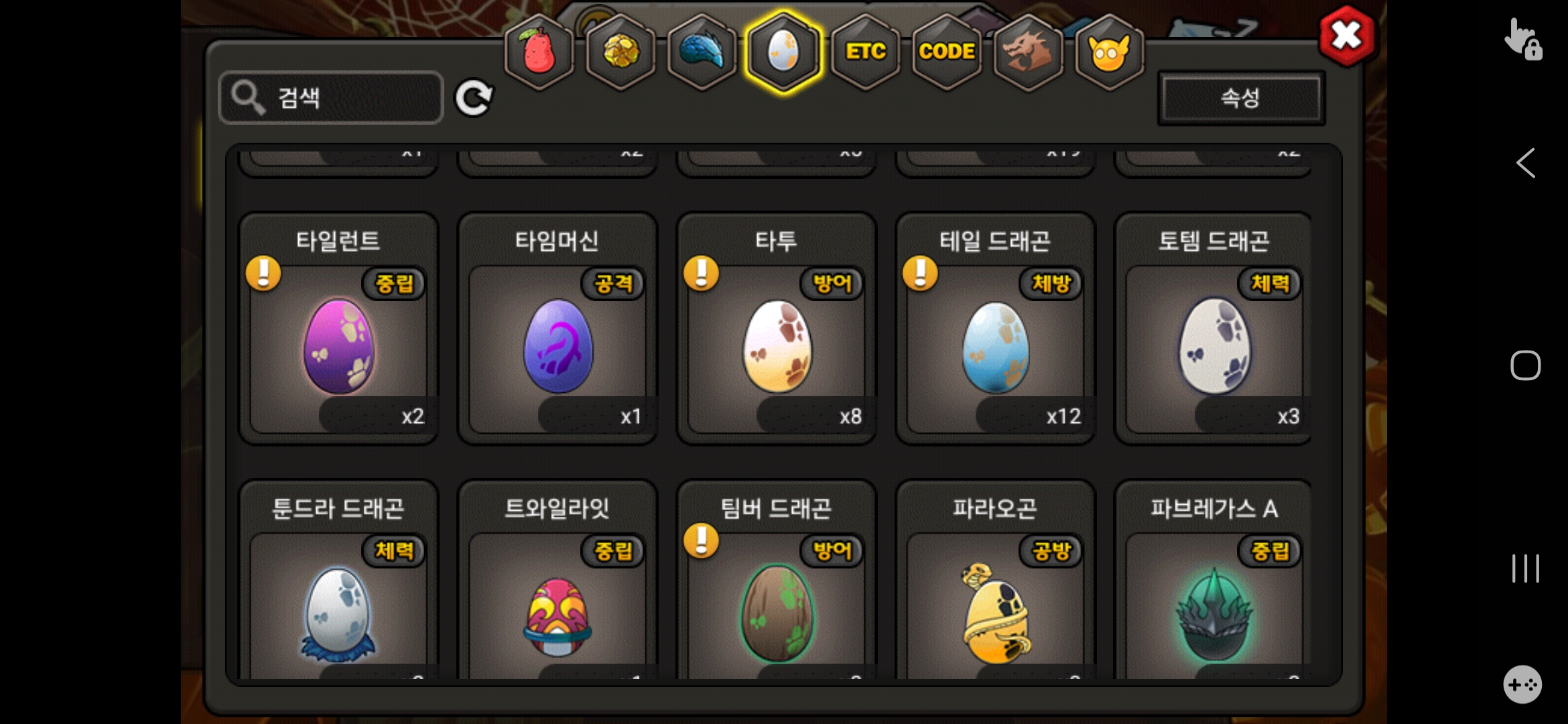The height and width of the screenshot is (724, 1568).
Task: Open the 속성 attribute filter button
Action: 1241,98
